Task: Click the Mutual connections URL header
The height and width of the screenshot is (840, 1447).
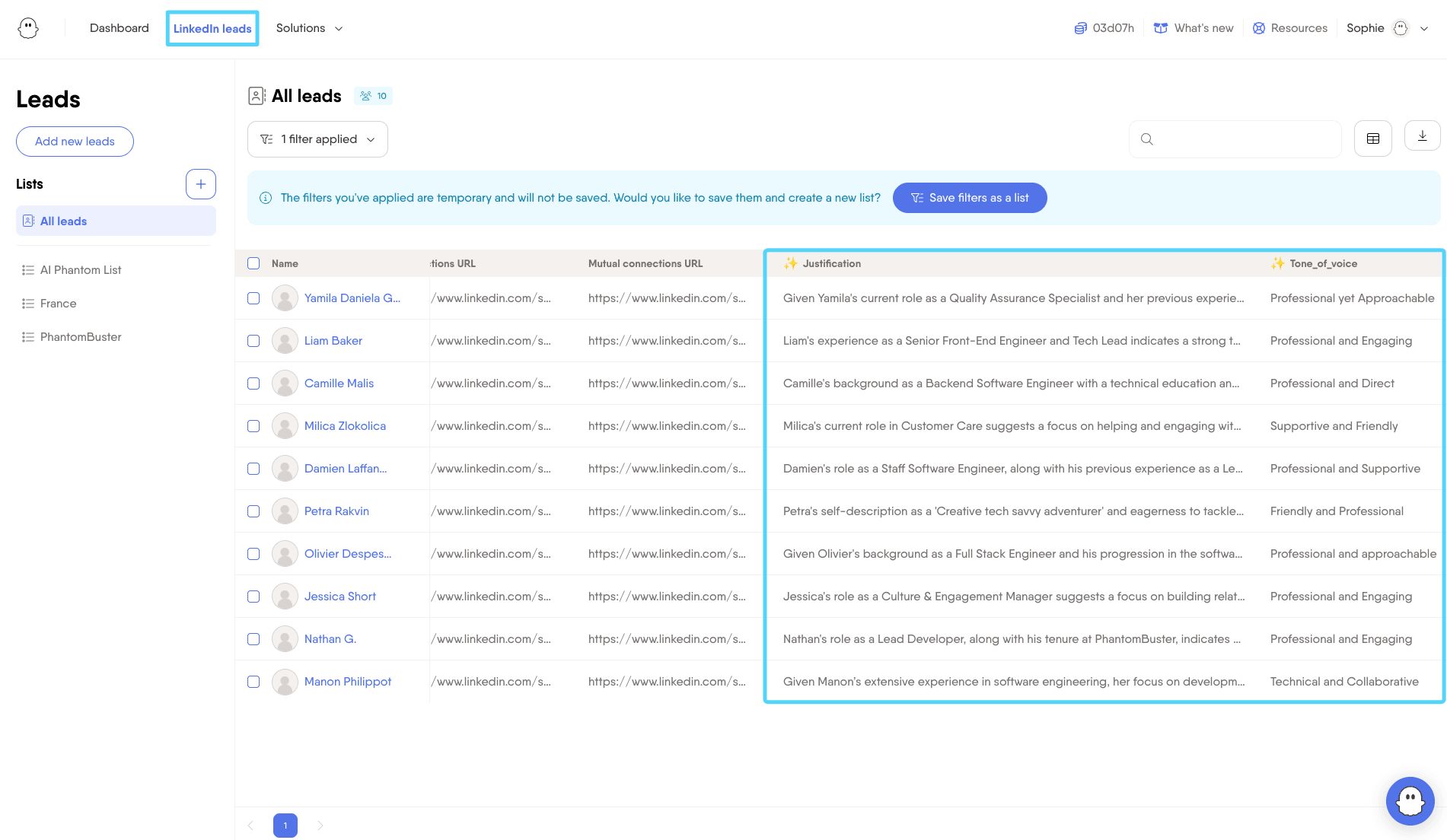Action: coord(645,263)
